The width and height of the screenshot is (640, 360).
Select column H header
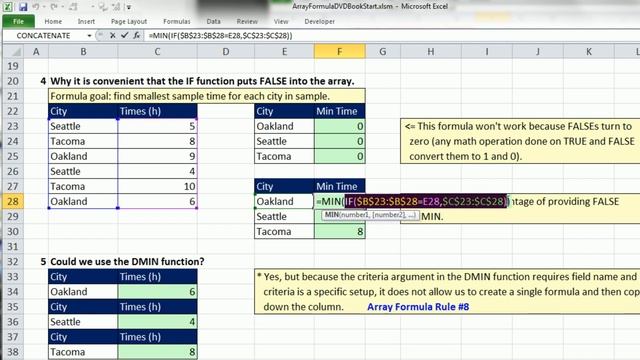431,51
